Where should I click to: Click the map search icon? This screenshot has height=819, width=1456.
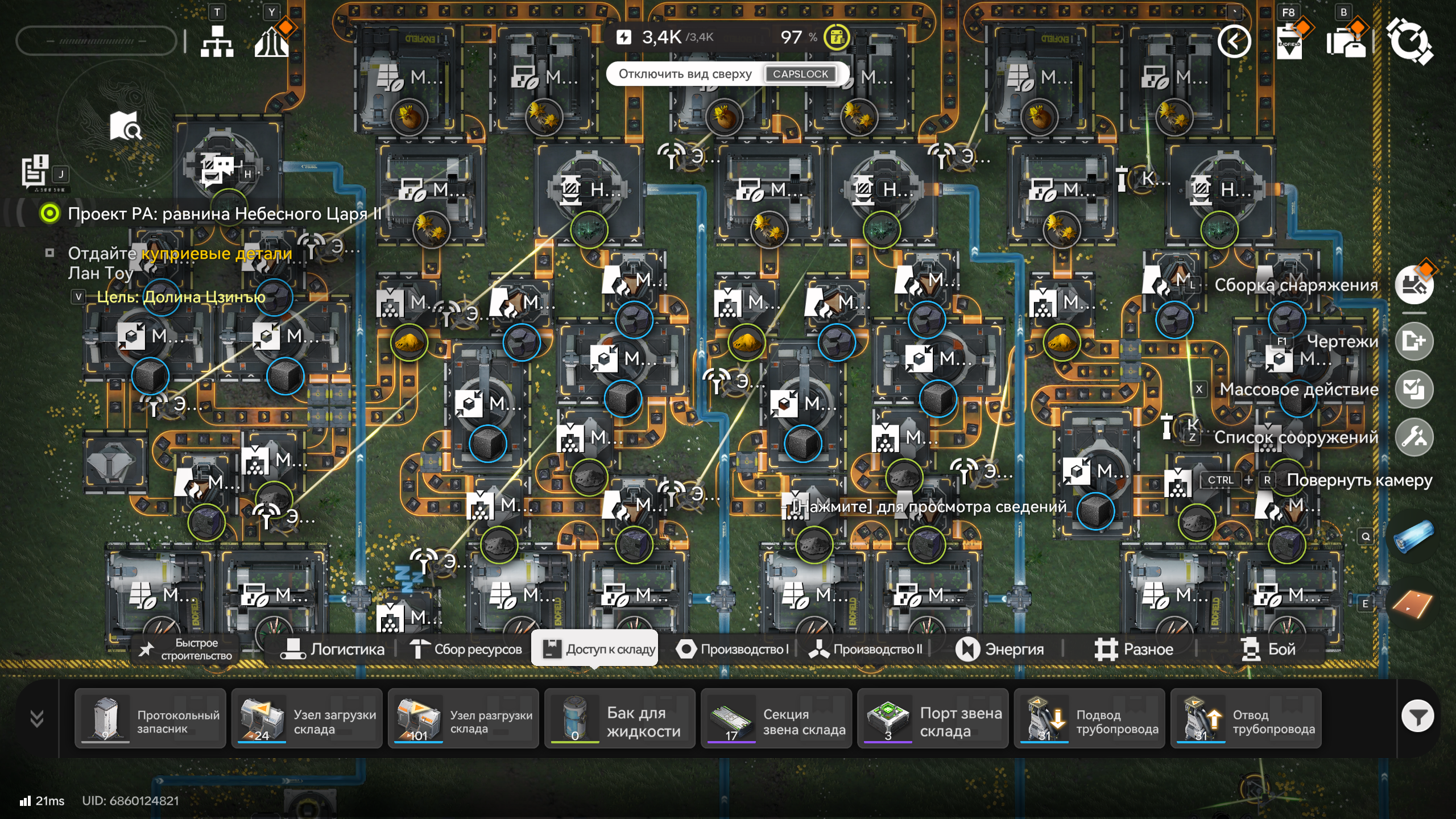point(126,126)
